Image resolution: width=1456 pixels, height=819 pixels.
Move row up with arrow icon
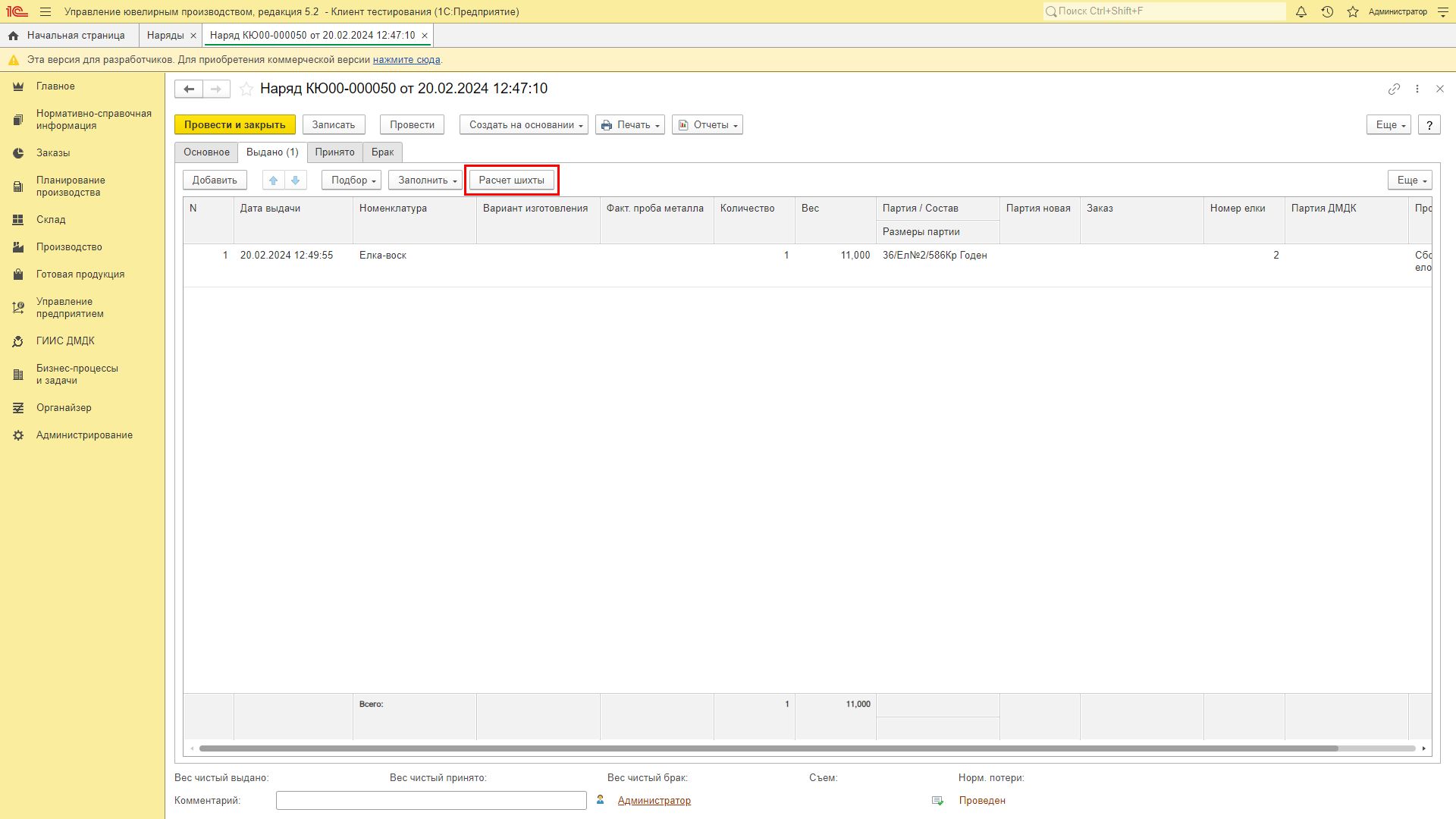tap(274, 180)
